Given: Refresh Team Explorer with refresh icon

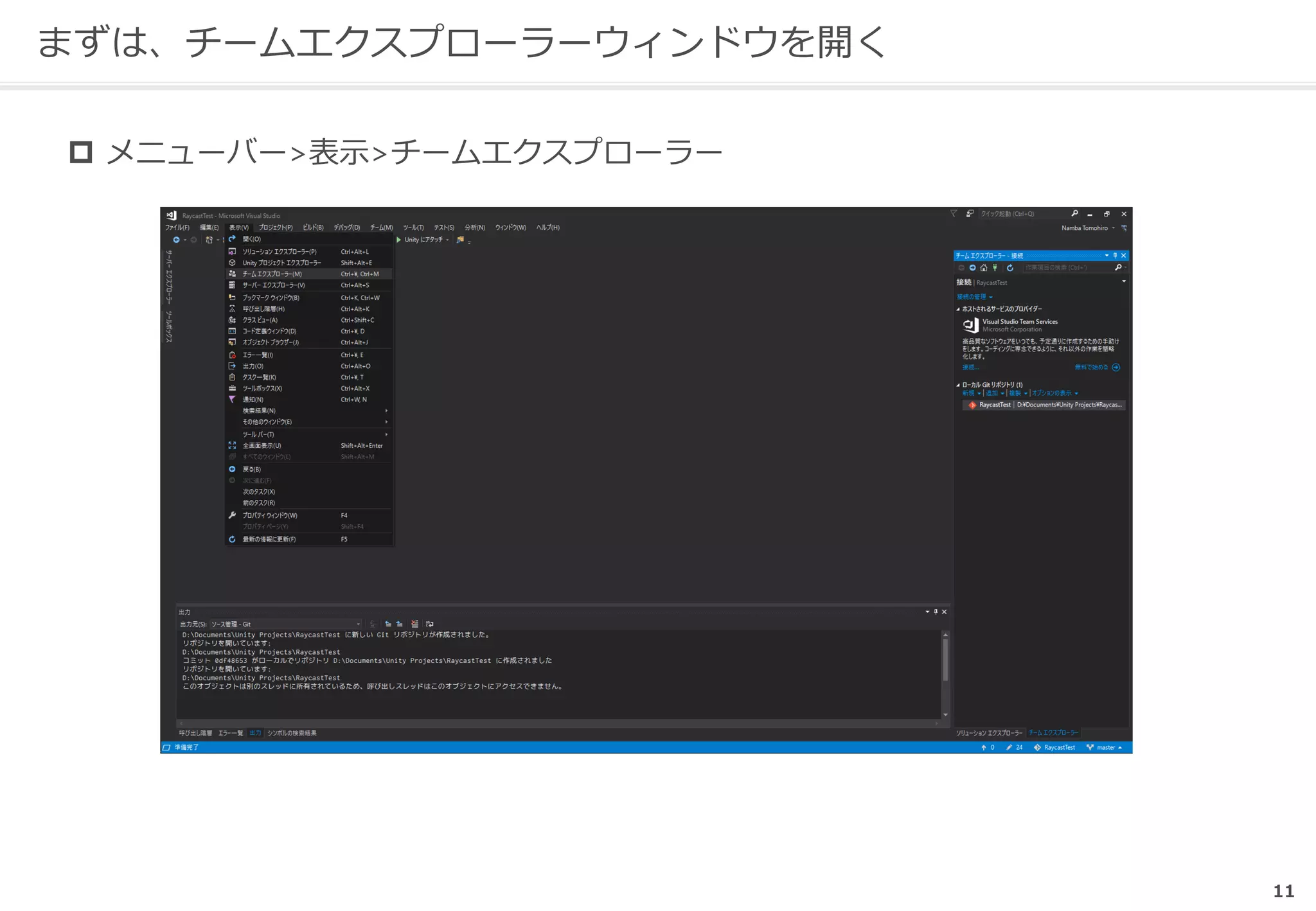Looking at the screenshot, I should coord(1010,268).
